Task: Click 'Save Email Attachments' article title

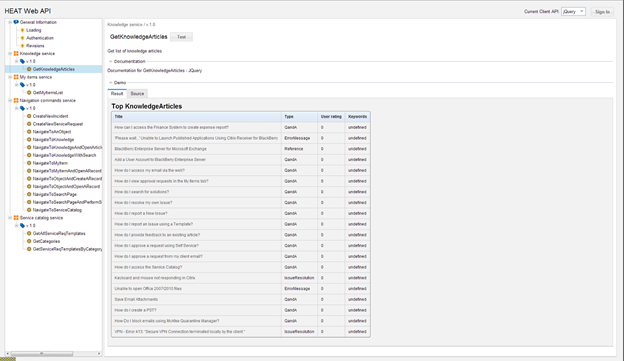Action: (x=136, y=299)
